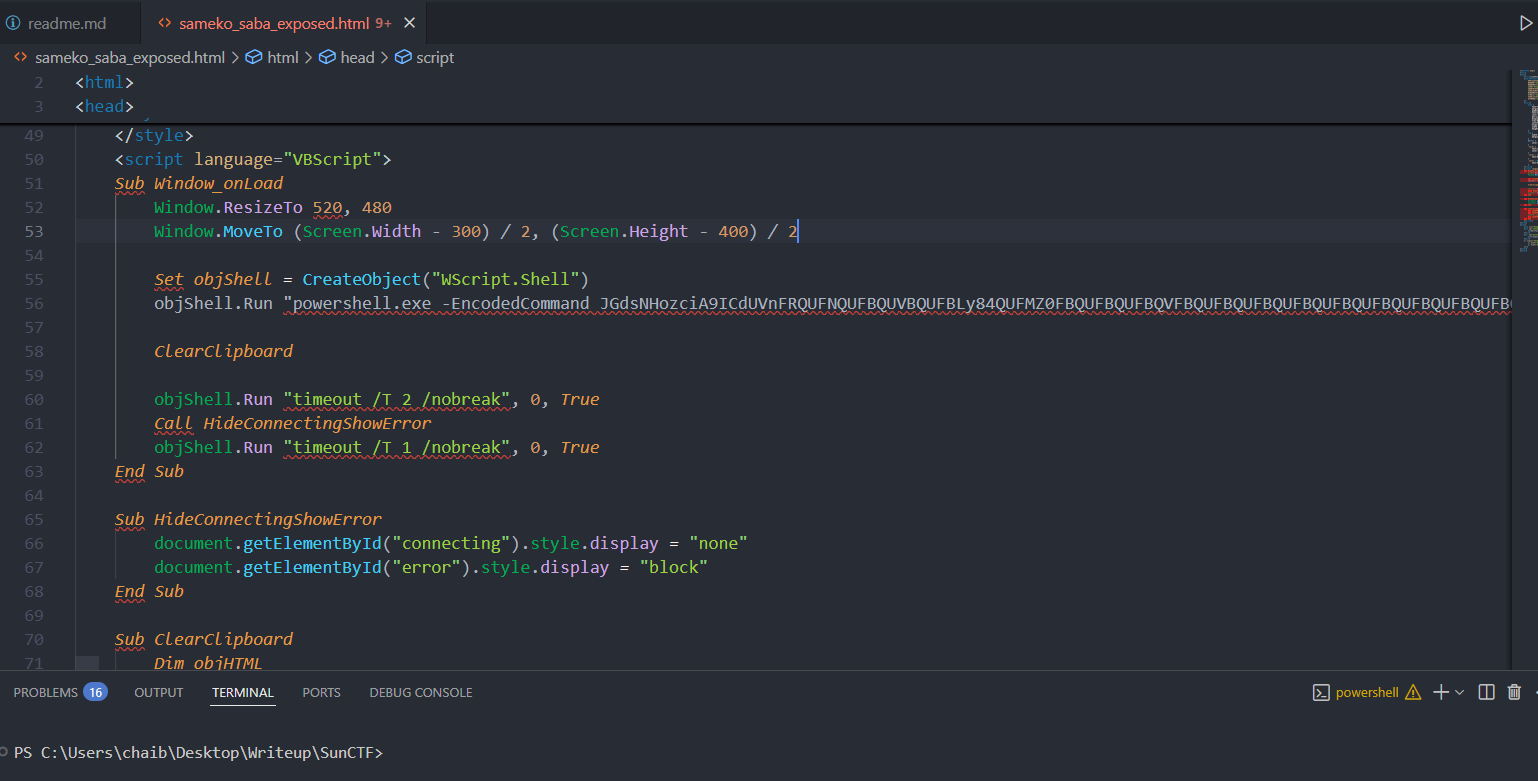Switch to the DEBUG CONSOLE tab

421,692
